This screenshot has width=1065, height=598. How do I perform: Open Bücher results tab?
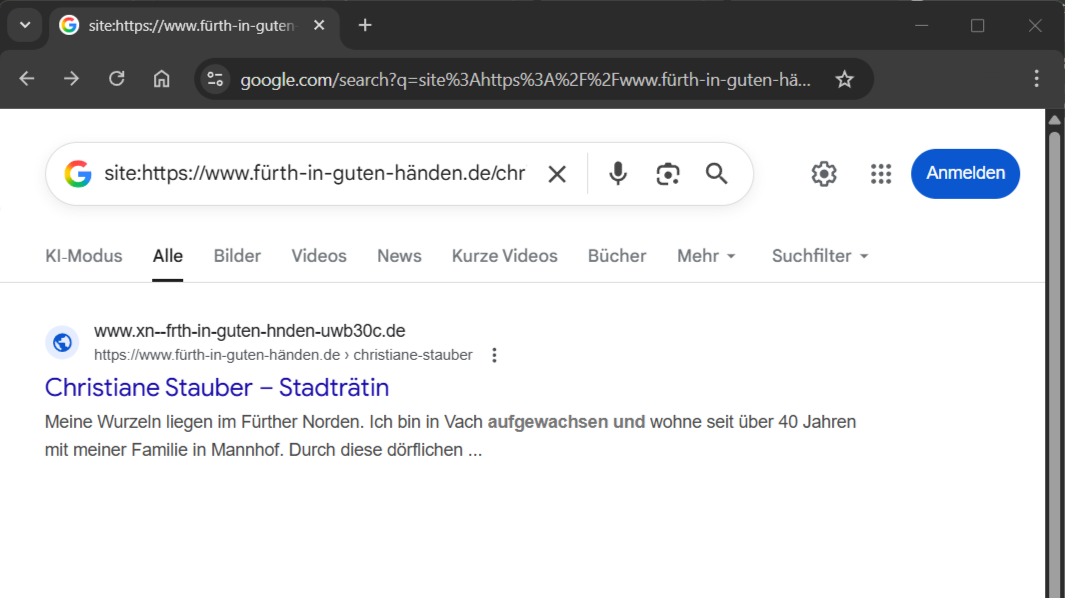pos(617,256)
